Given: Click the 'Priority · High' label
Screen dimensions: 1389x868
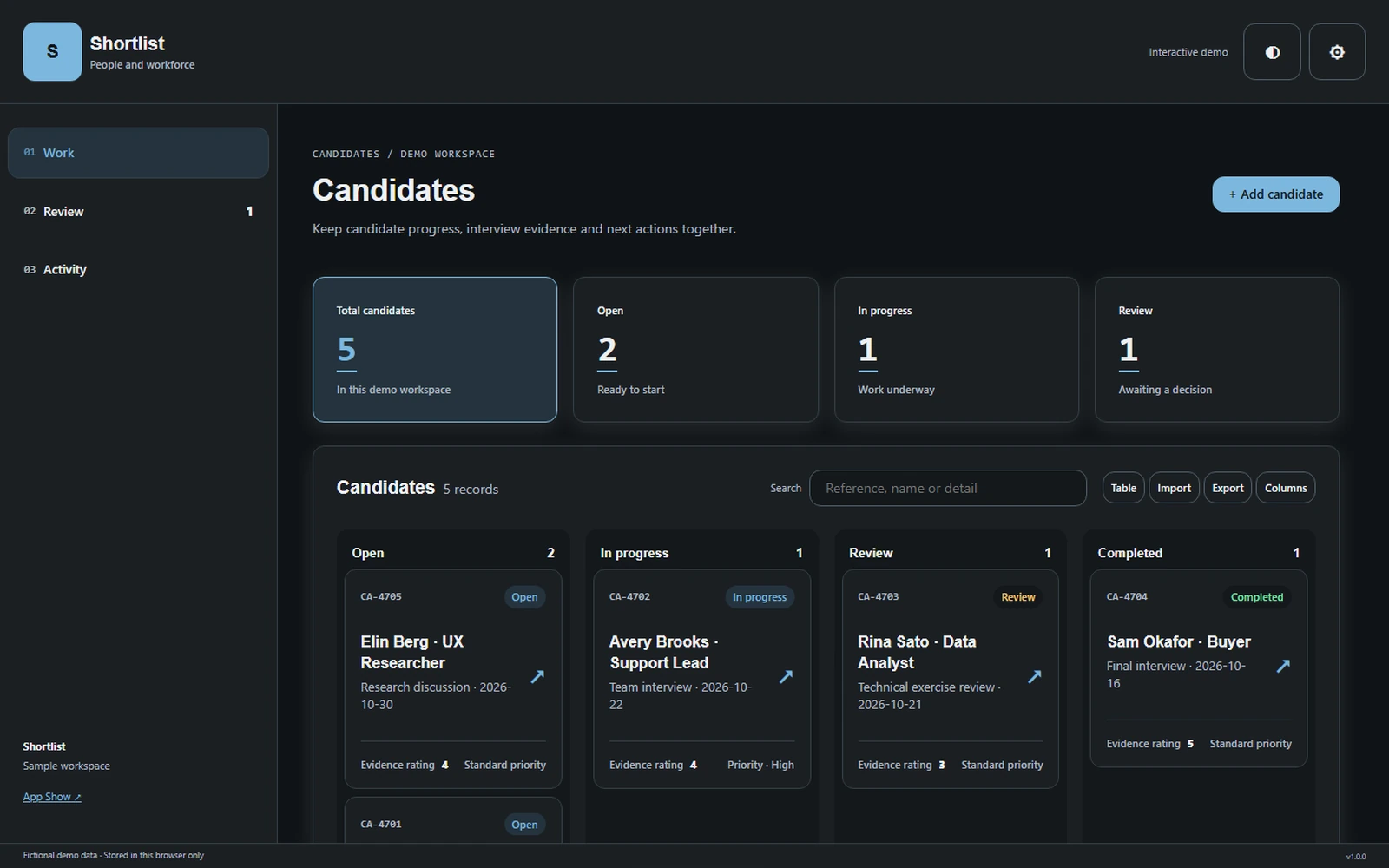Looking at the screenshot, I should pos(760,765).
